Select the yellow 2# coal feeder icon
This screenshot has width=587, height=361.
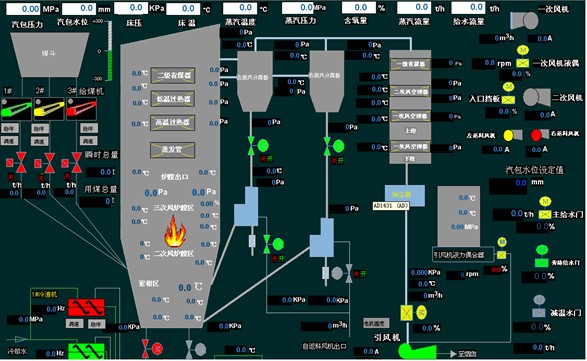(49, 109)
